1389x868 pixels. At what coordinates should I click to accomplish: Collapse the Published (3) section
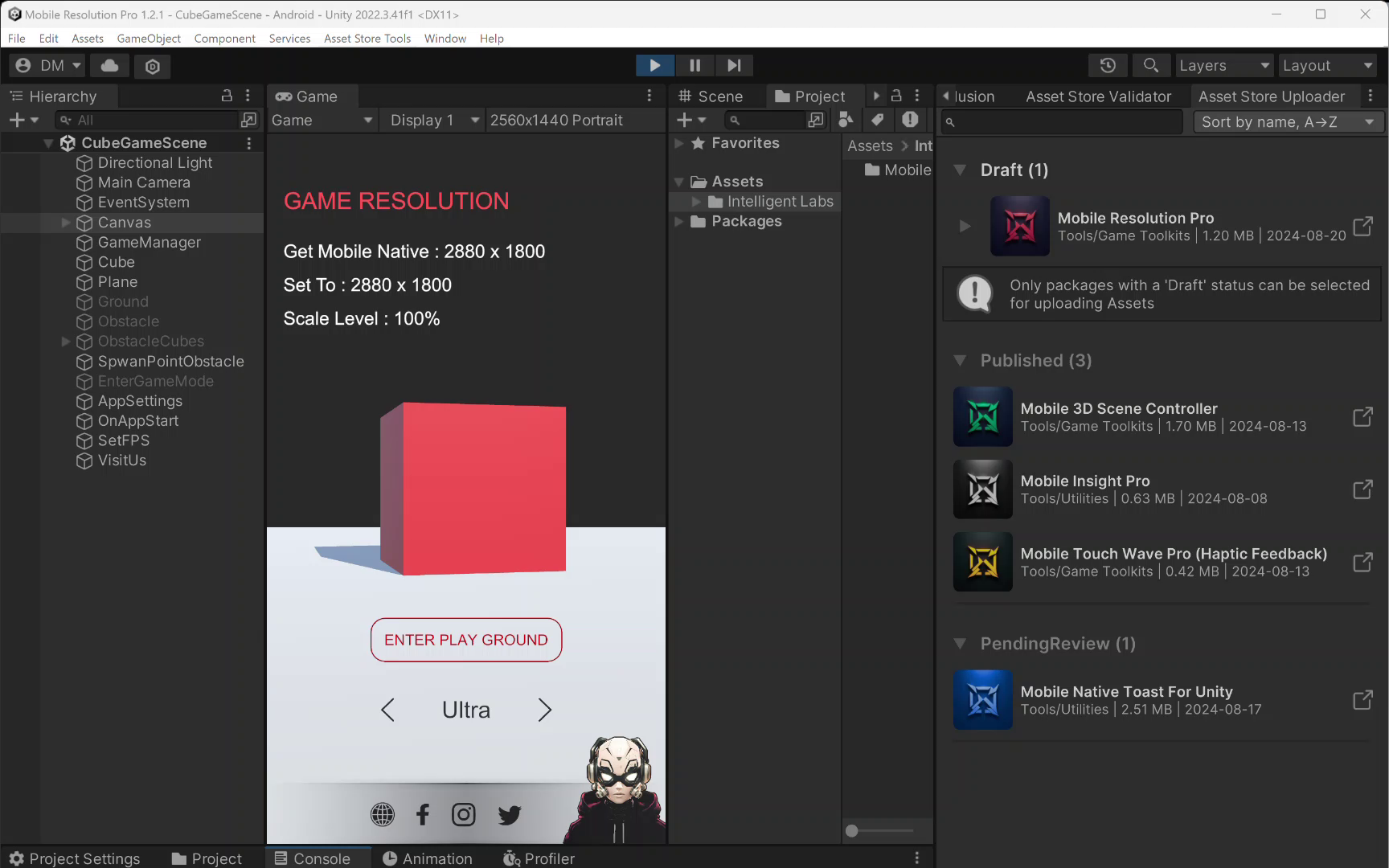click(960, 360)
